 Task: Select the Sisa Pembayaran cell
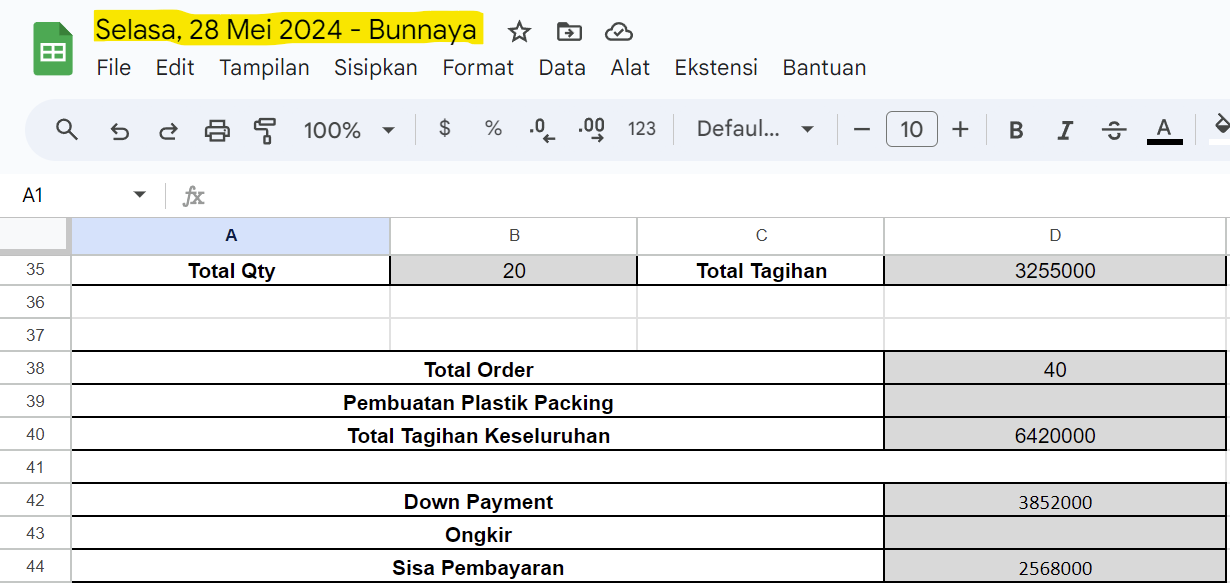[x=478, y=567]
